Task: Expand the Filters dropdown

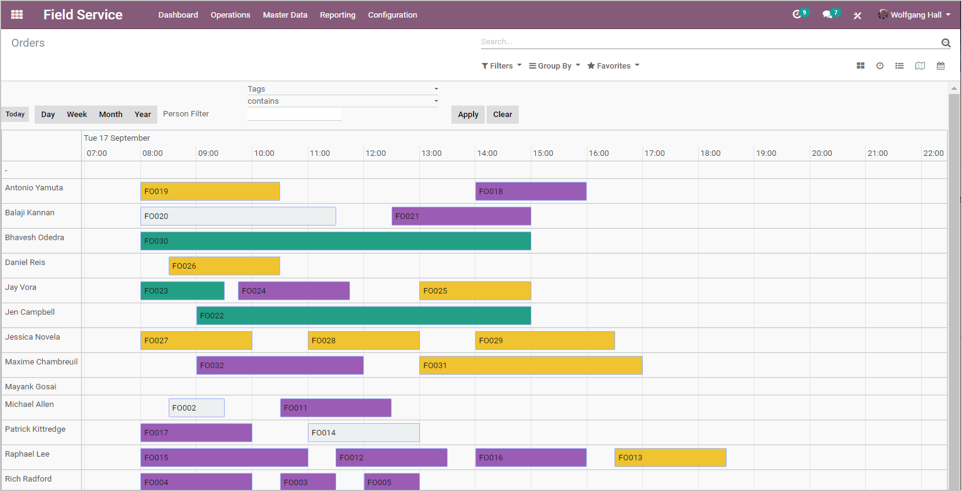Action: (x=501, y=66)
